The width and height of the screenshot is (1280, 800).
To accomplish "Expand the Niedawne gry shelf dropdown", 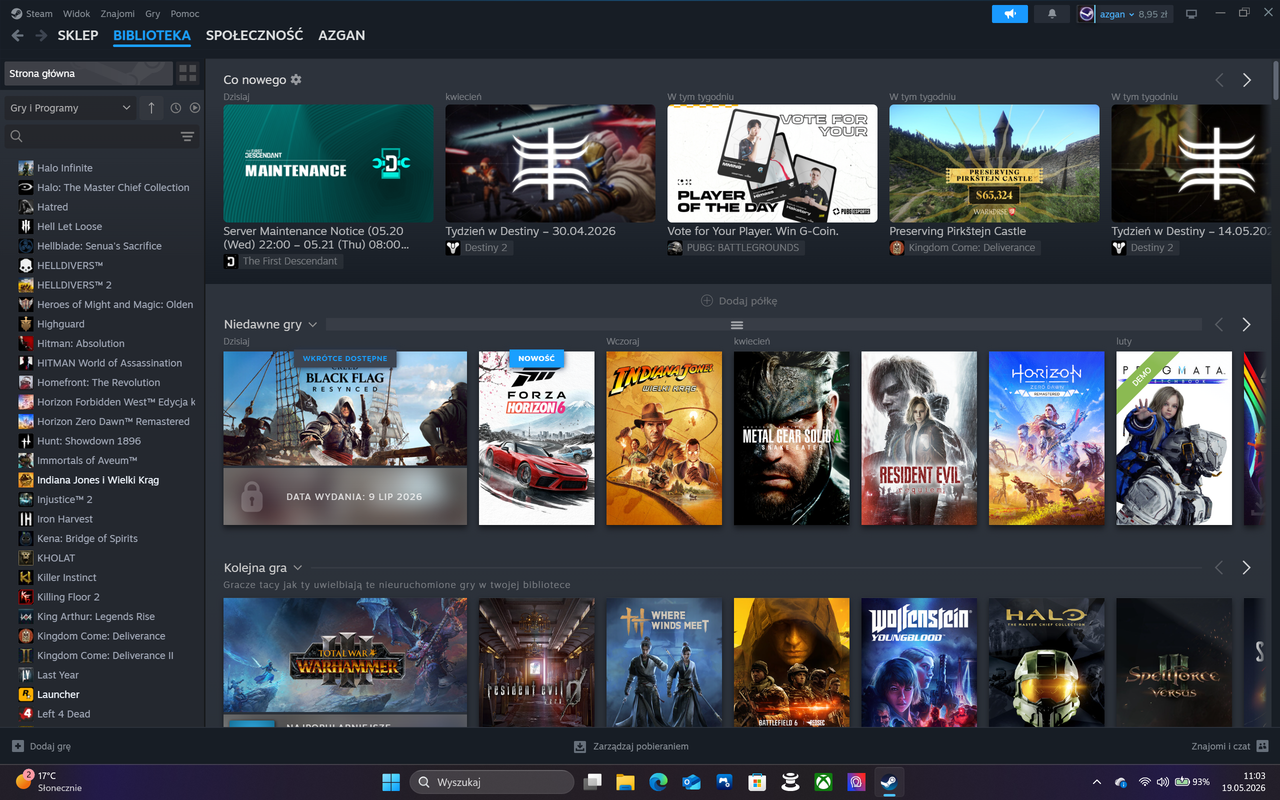I will pyautogui.click(x=313, y=324).
